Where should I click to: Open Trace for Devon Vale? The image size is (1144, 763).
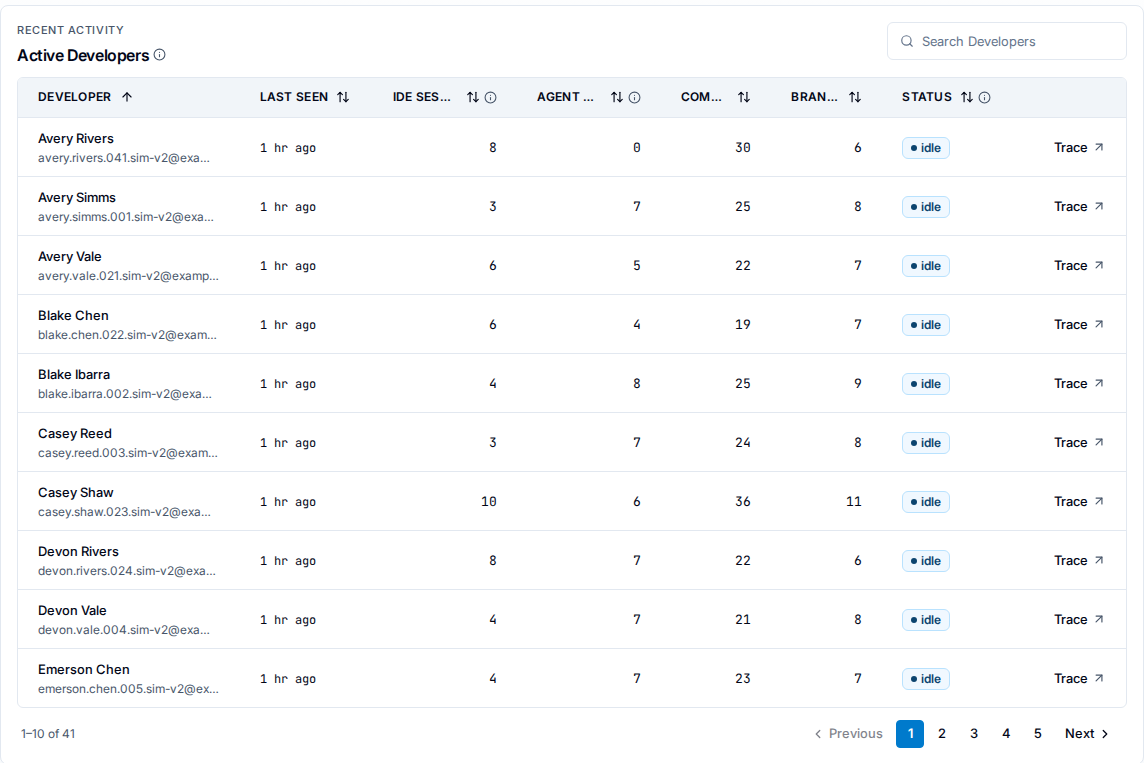click(1078, 620)
